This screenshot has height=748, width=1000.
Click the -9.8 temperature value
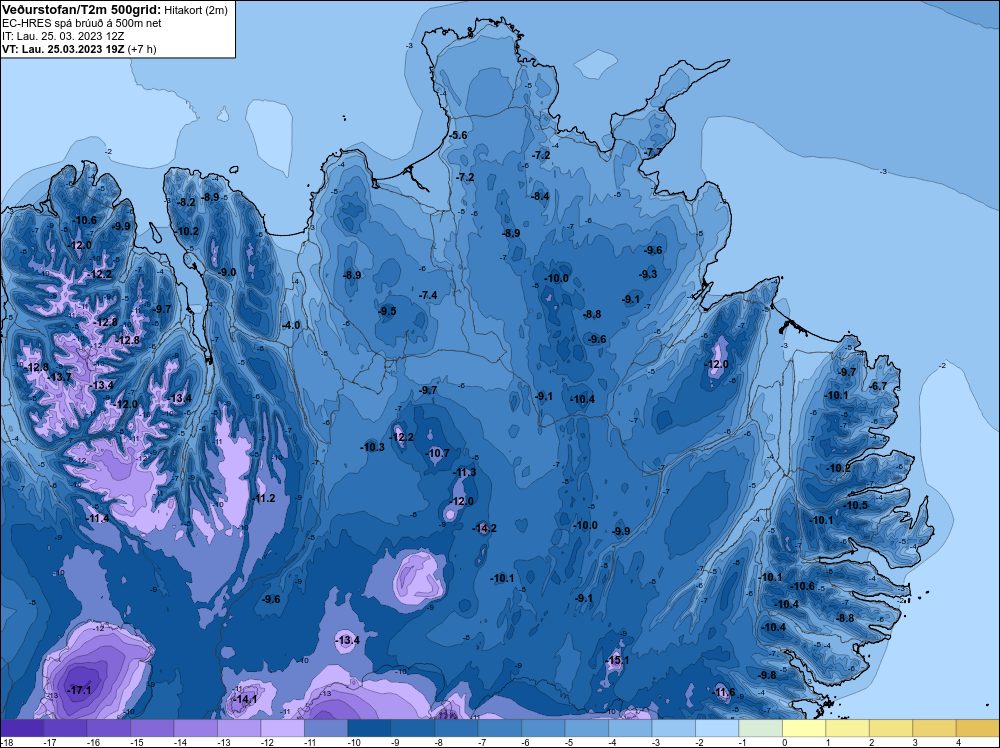[767, 675]
